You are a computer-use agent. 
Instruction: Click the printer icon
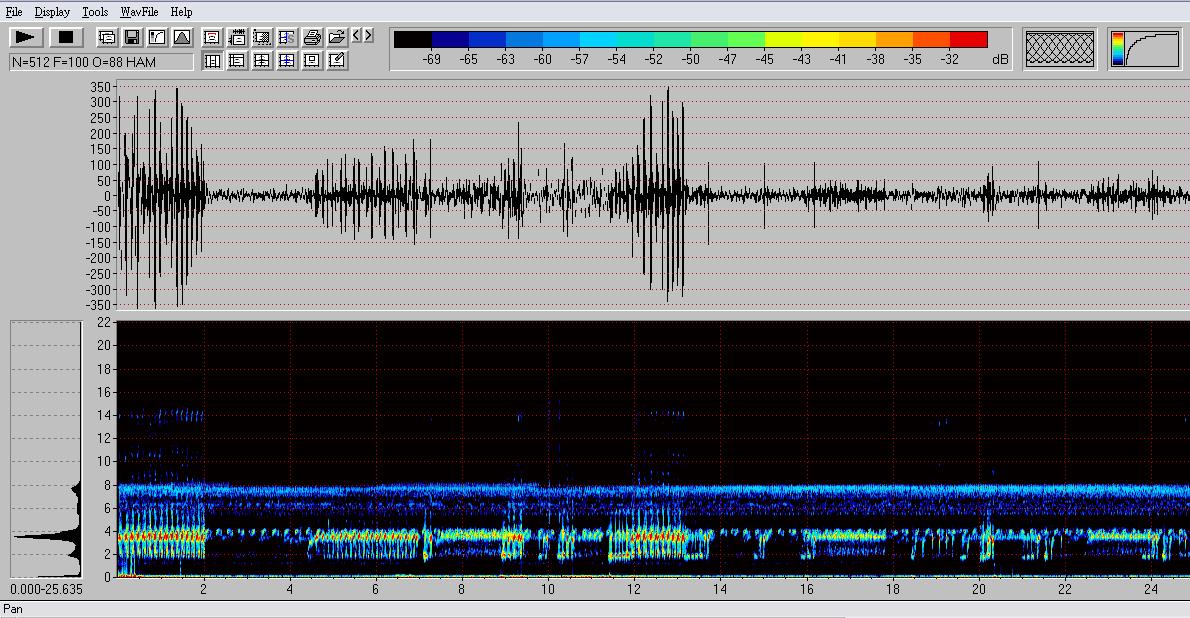312,38
